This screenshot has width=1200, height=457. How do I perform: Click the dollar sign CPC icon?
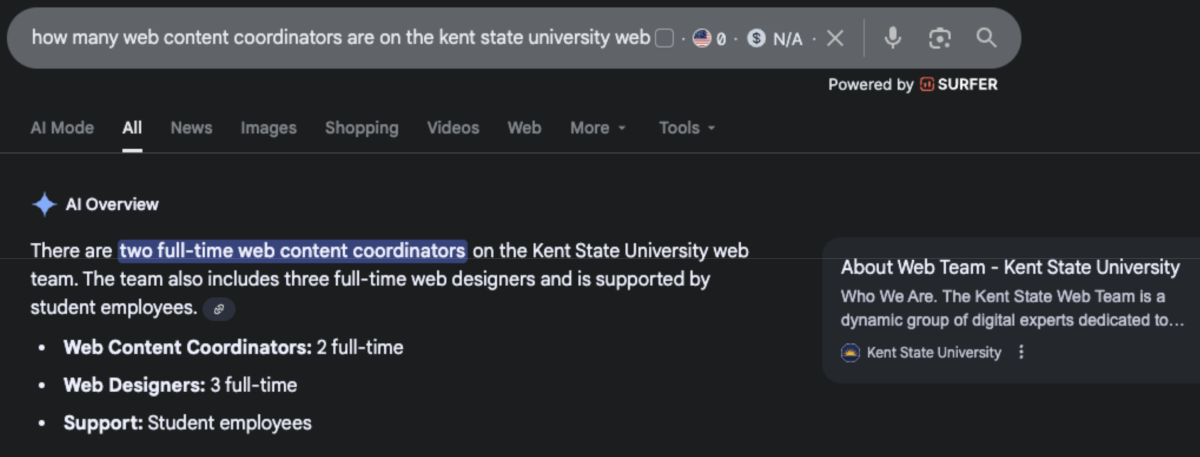pyautogui.click(x=756, y=38)
